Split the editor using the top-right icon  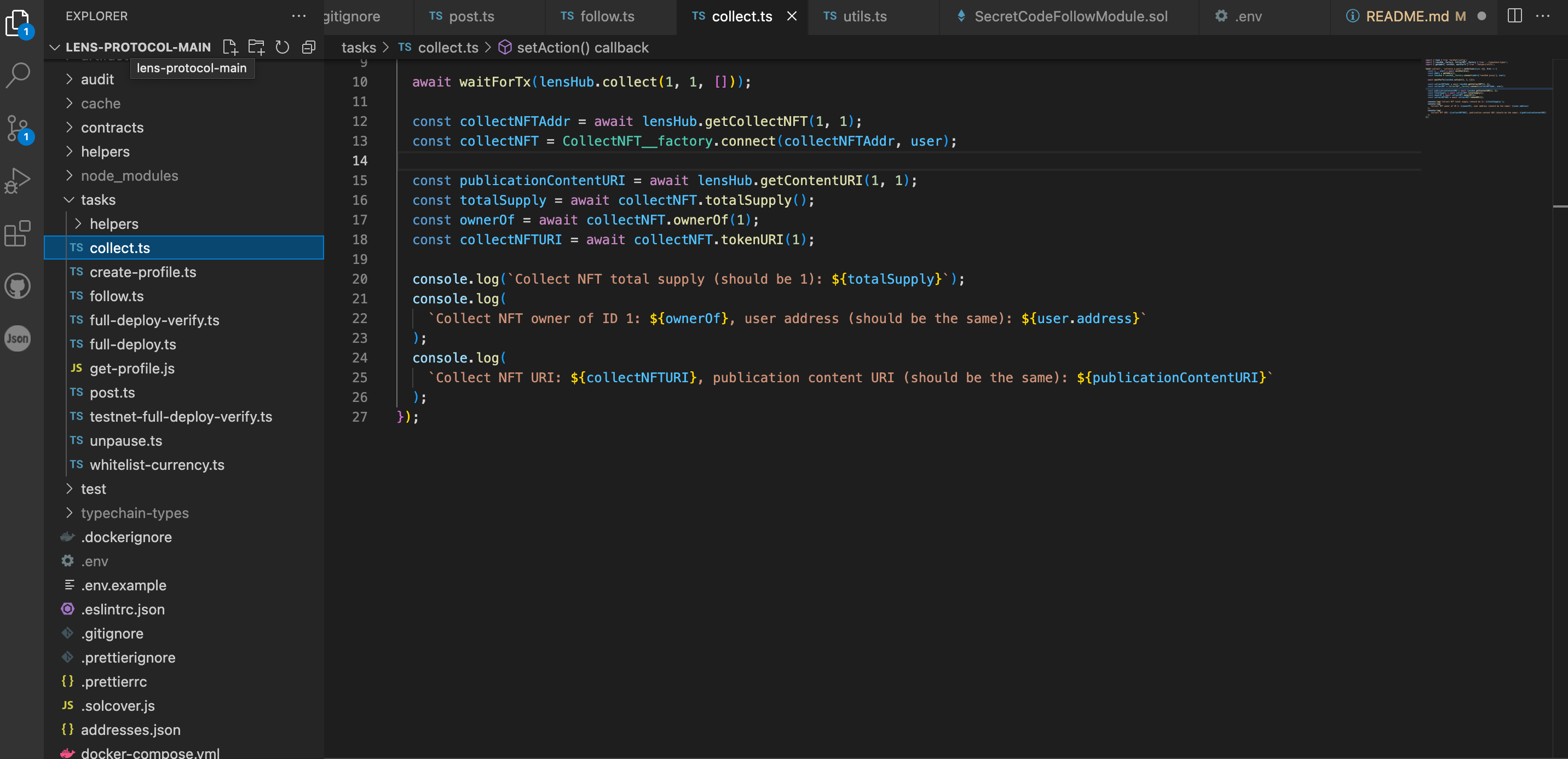point(1514,16)
